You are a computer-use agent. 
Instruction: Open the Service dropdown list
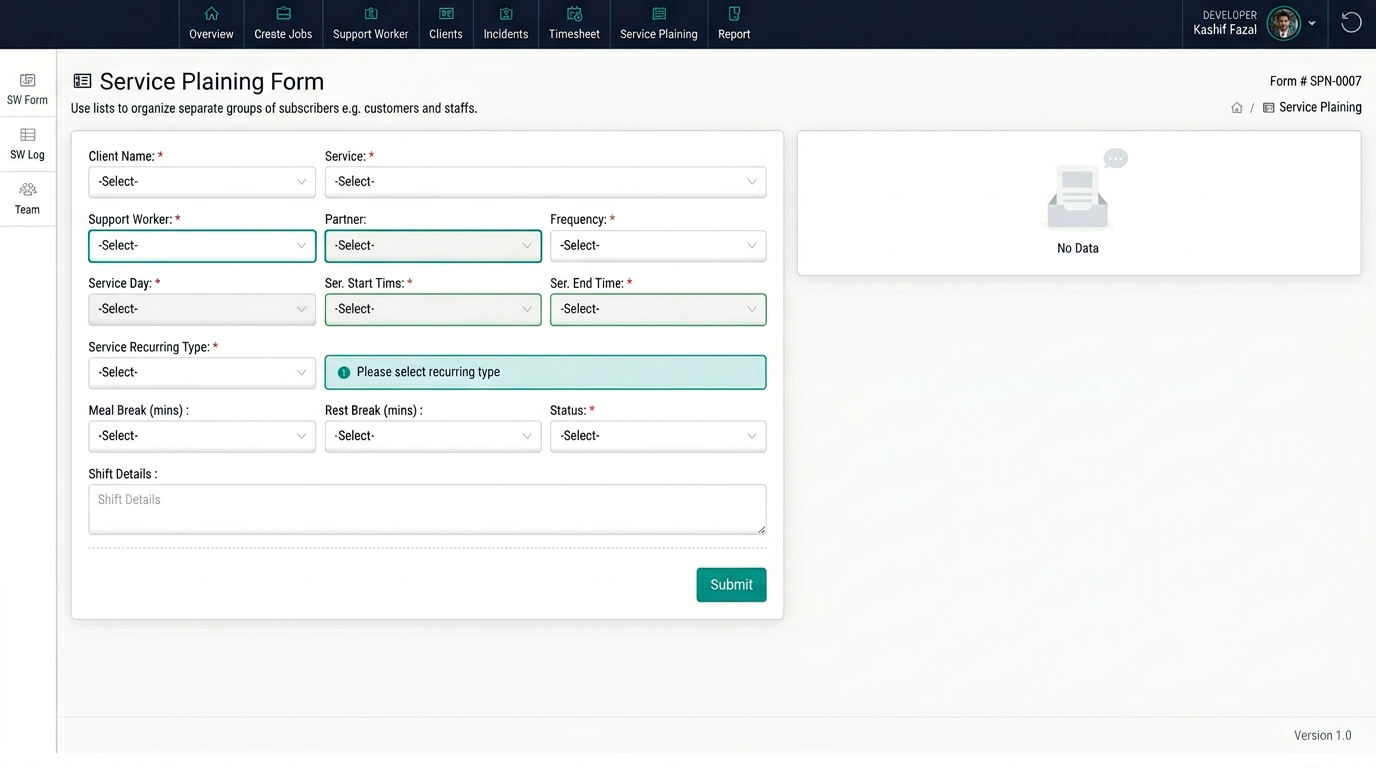545,182
